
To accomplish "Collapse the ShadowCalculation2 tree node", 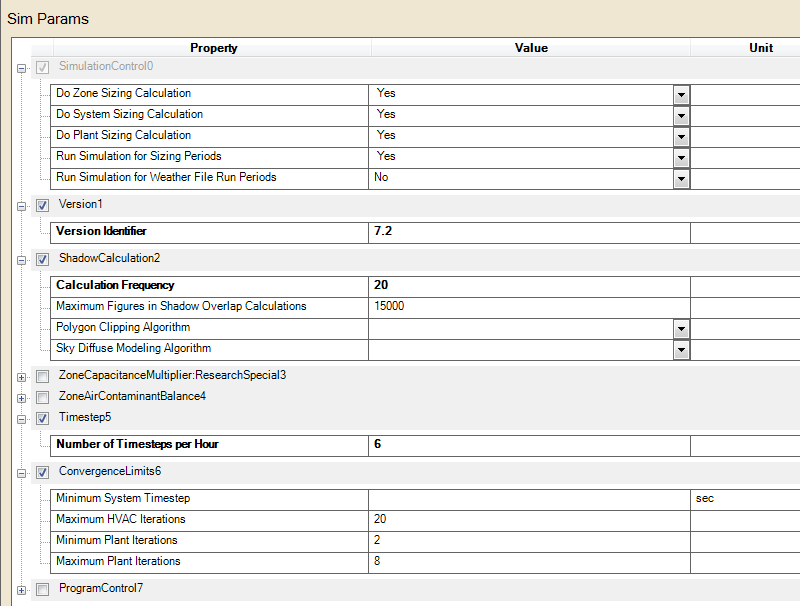I will tap(21, 261).
